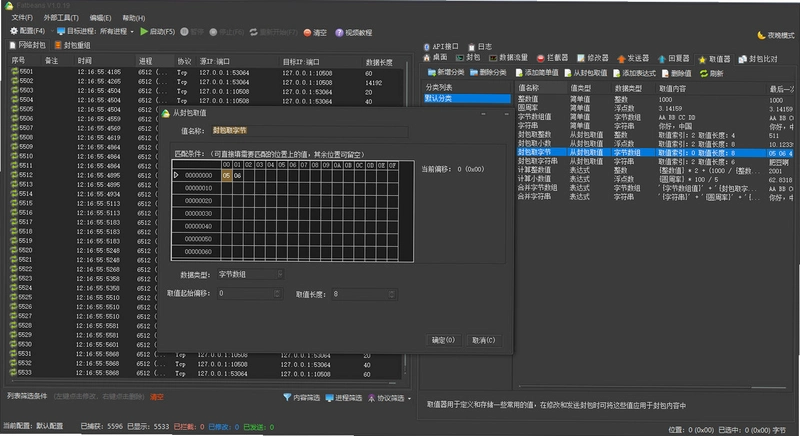This screenshot has width=800, height=436.
Task: Click the packet list horizontal scrollbar
Action: (204, 382)
